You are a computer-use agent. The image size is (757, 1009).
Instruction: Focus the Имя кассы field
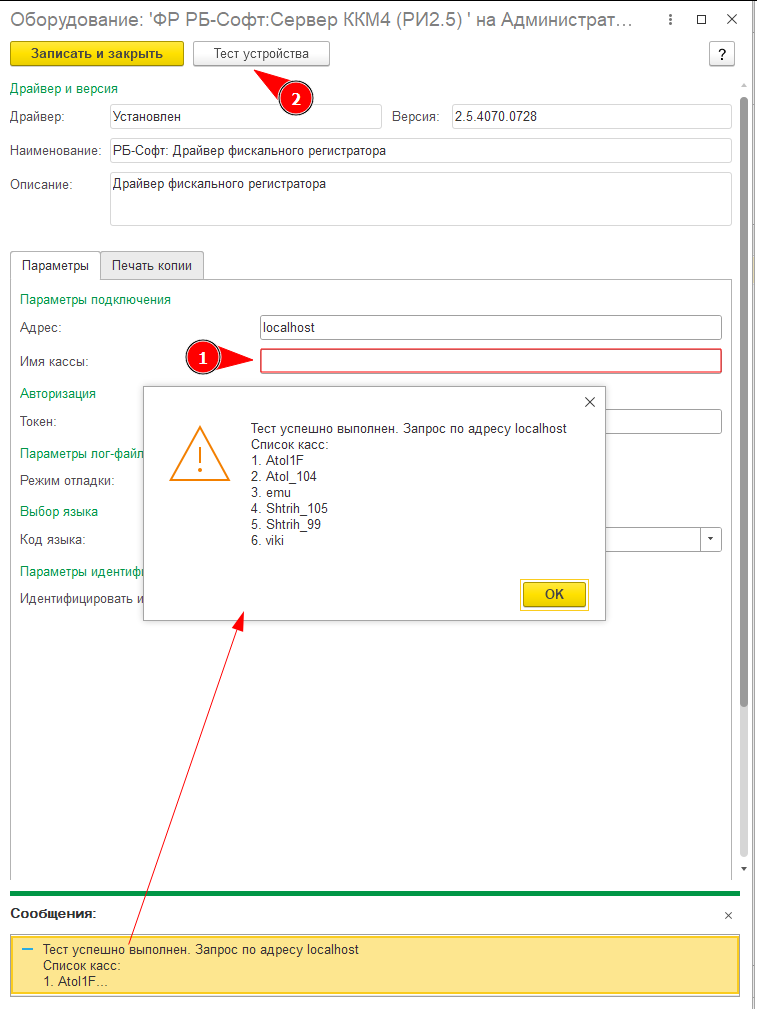pyautogui.click(x=491, y=360)
